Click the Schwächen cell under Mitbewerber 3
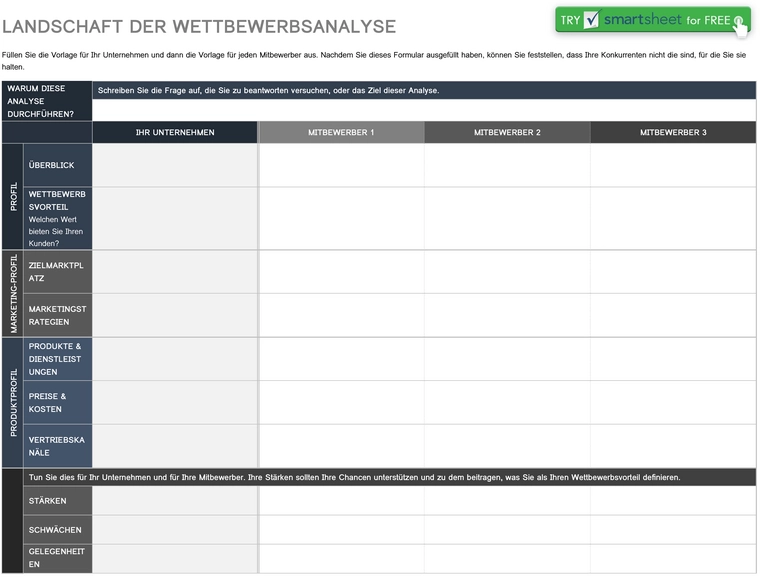The image size is (760, 577). coord(673,530)
